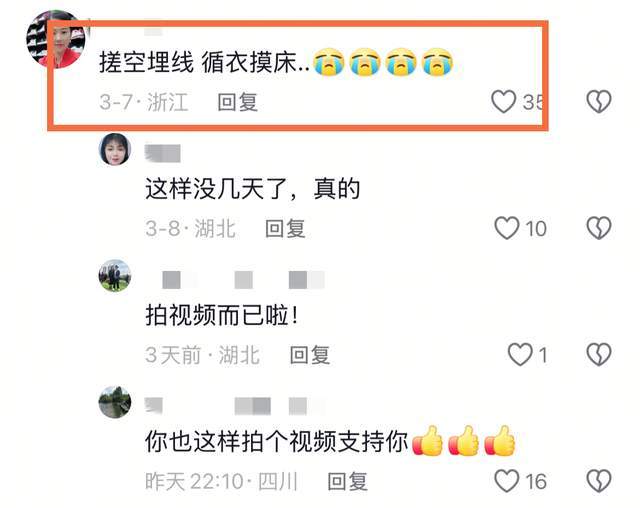This screenshot has height=508, width=640.
Task: Open top commenter's avatar with red clothing
Action: coord(56,39)
